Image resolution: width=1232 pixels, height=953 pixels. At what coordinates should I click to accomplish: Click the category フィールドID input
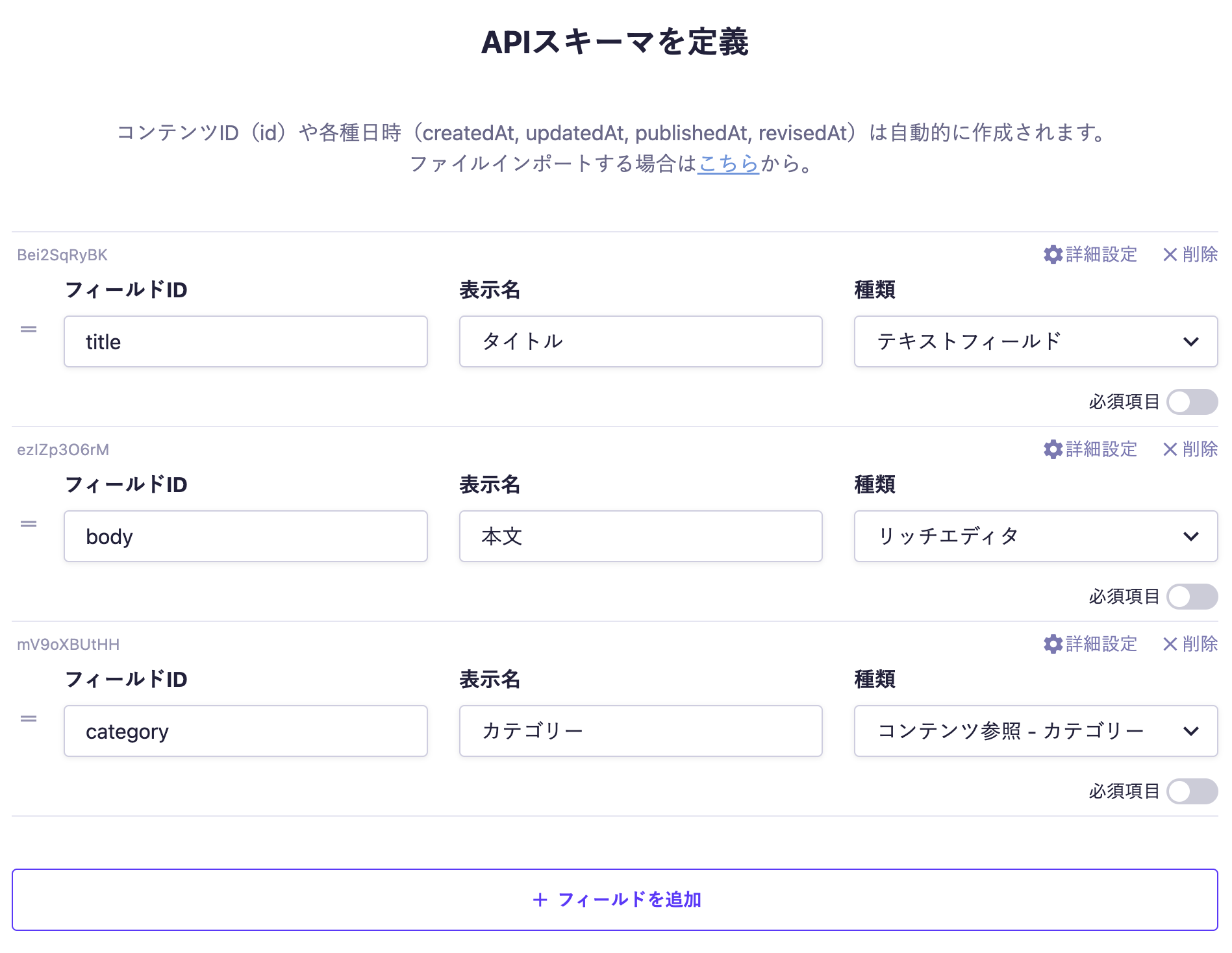coord(245,731)
